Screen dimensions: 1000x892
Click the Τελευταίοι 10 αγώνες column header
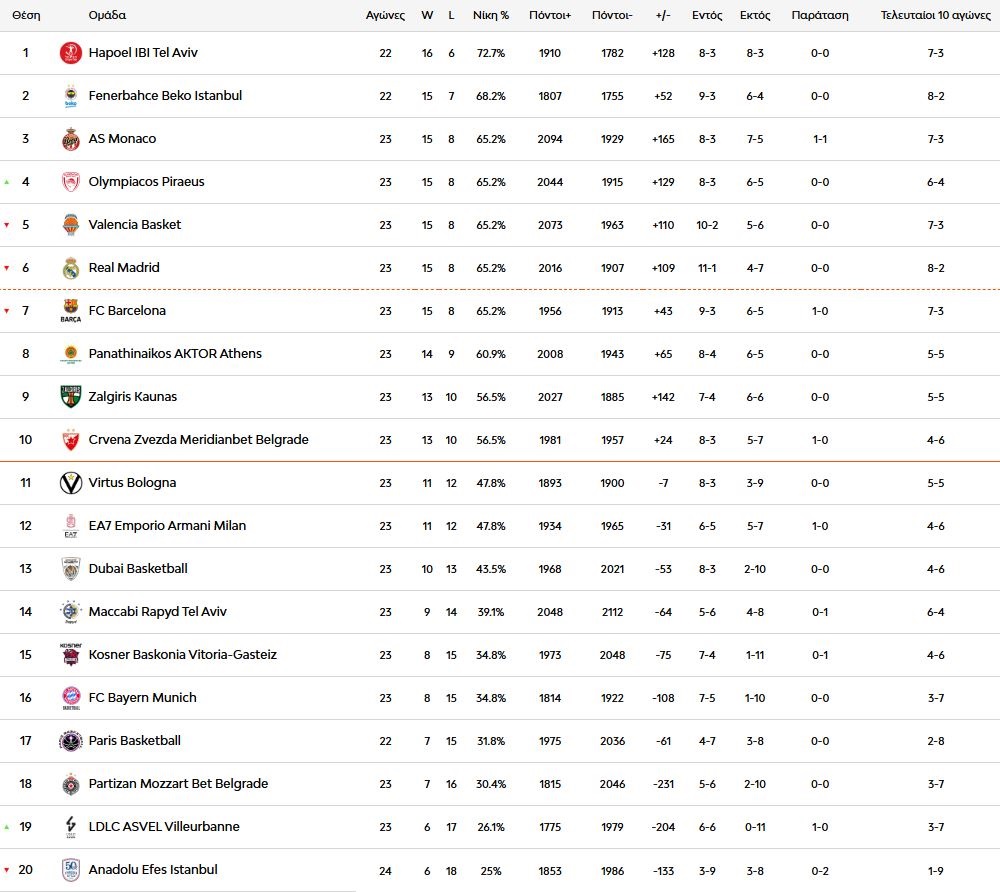pos(935,16)
